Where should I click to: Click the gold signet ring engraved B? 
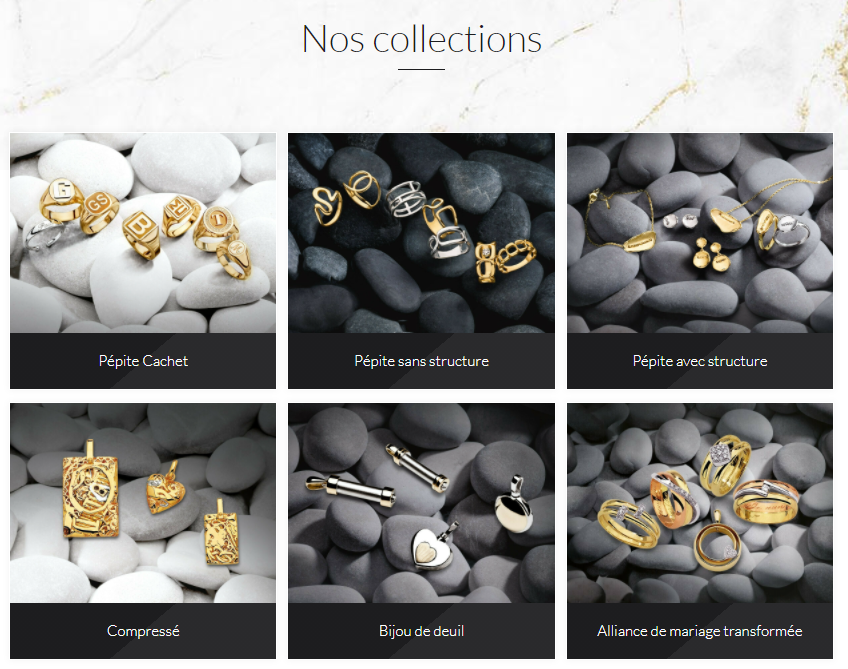(x=141, y=235)
